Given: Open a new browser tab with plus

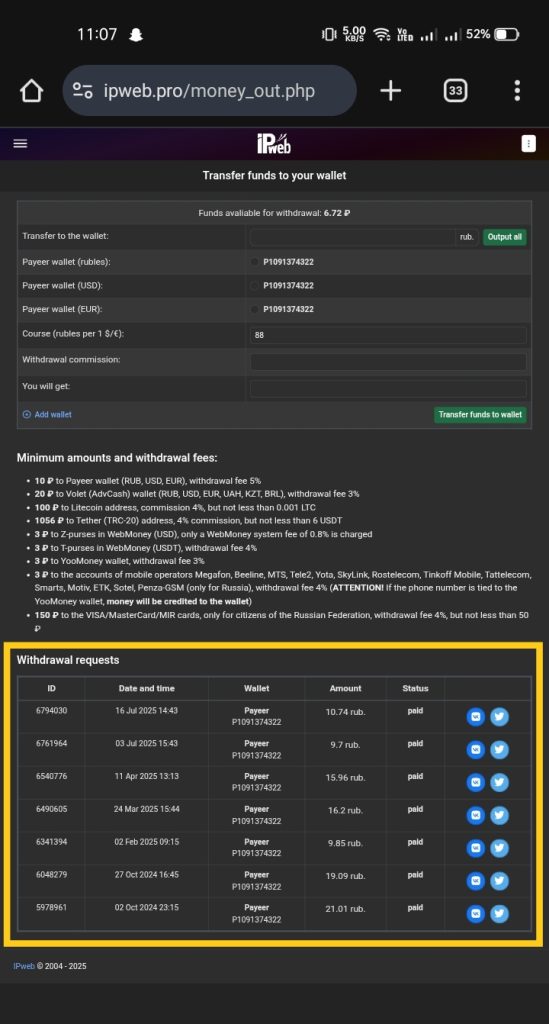Looking at the screenshot, I should [390, 91].
